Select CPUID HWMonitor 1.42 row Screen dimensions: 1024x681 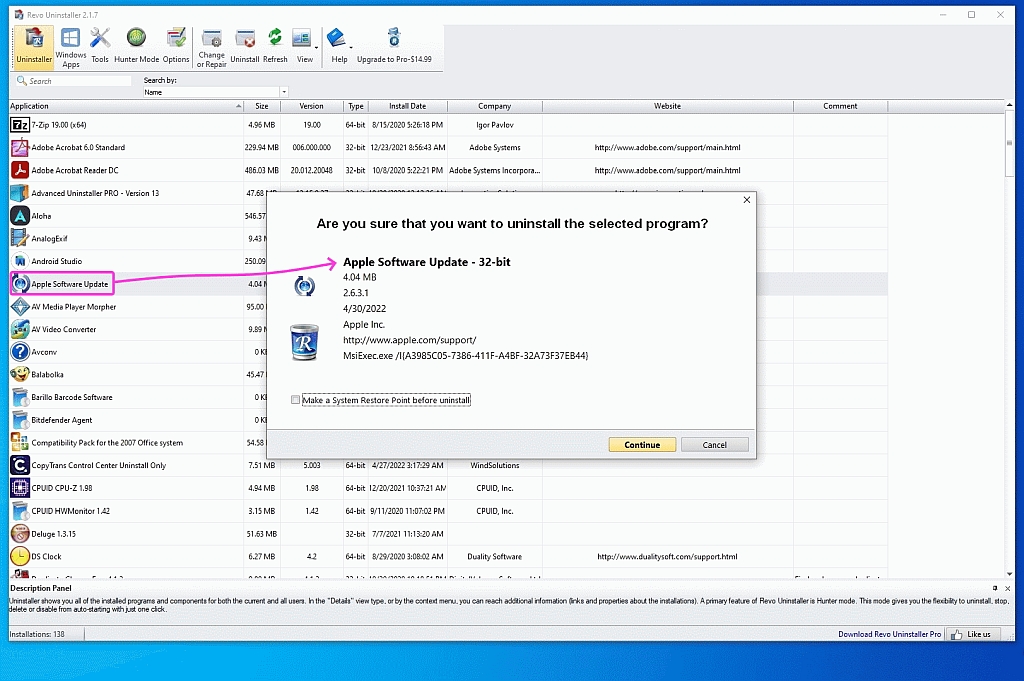(x=448, y=511)
